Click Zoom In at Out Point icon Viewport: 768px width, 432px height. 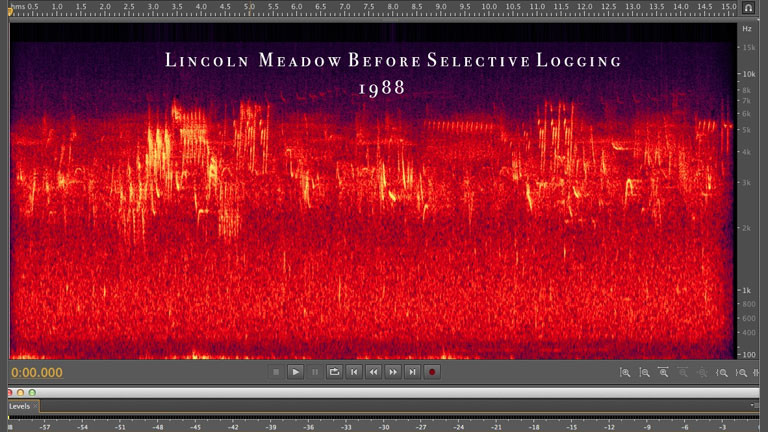click(x=741, y=373)
